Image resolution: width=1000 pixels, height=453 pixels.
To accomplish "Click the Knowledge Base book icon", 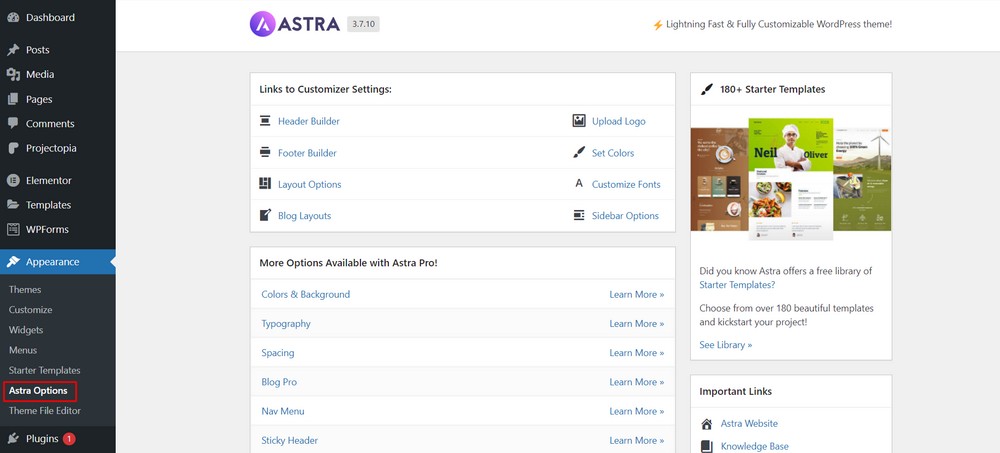I will (707, 447).
